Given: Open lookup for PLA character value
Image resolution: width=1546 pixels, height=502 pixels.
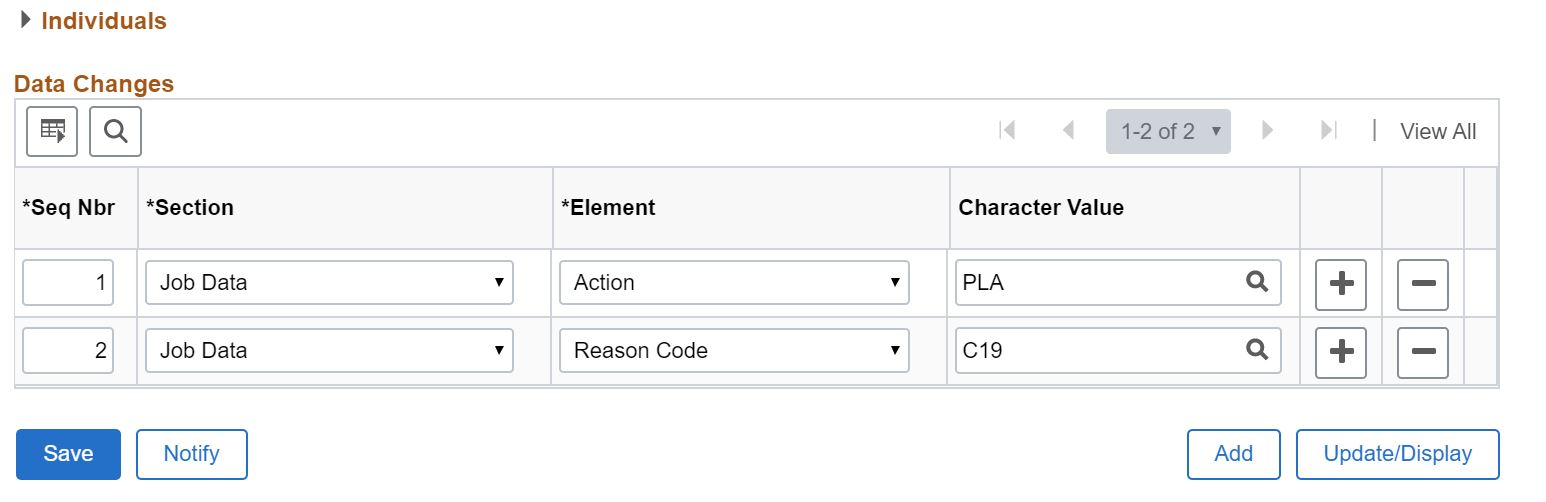Looking at the screenshot, I should pyautogui.click(x=1256, y=282).
